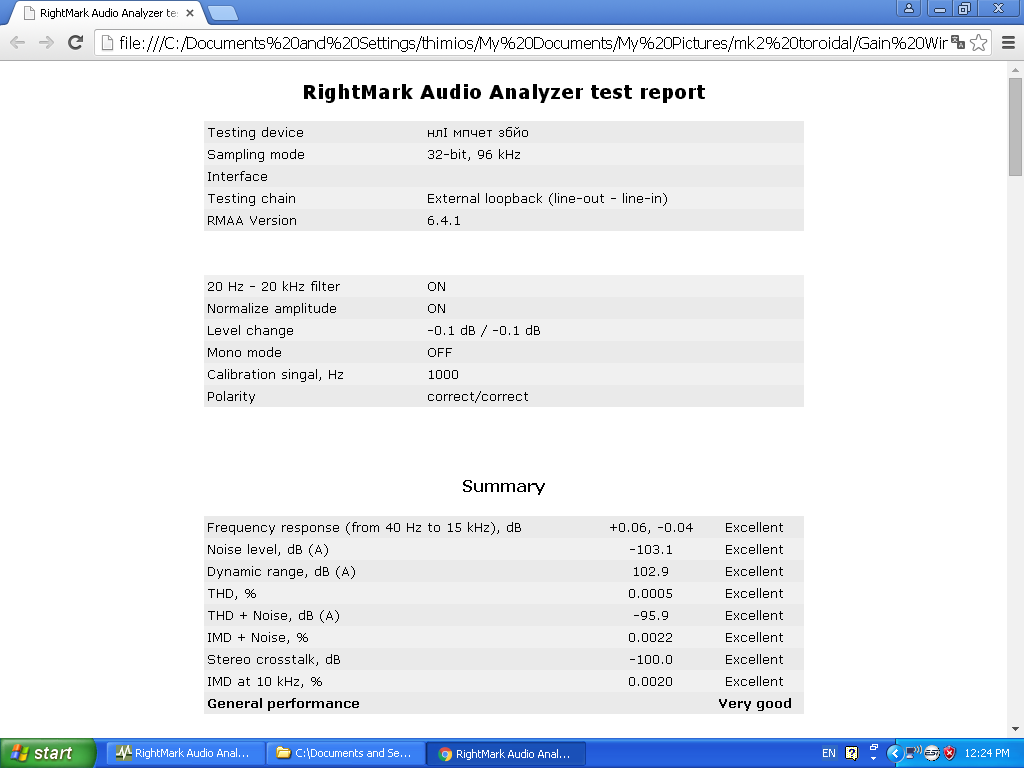Click the Level change value '-0.1 dB / -0.1 dB'

tap(483, 330)
